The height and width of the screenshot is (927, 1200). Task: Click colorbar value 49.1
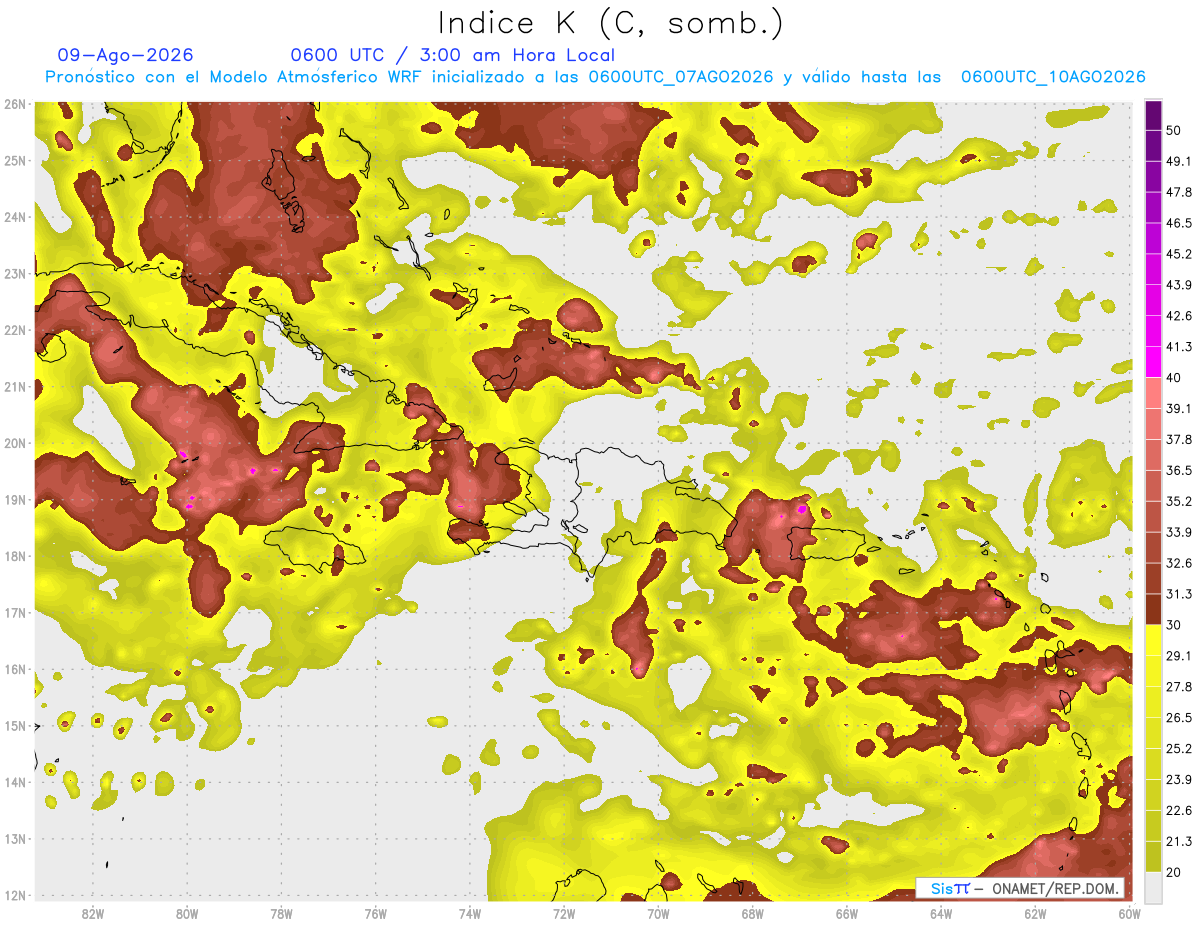(1179, 161)
